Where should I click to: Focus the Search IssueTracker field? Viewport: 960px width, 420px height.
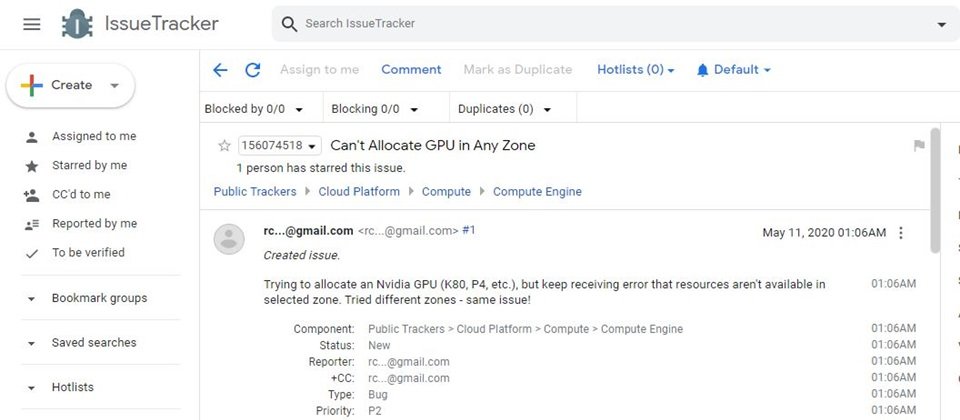[615, 24]
